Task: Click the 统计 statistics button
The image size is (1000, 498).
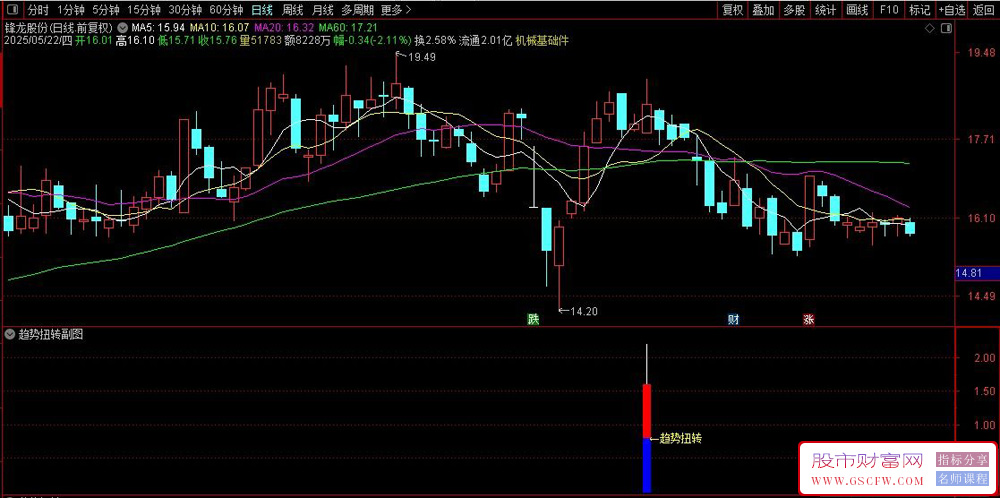Action: [x=826, y=10]
